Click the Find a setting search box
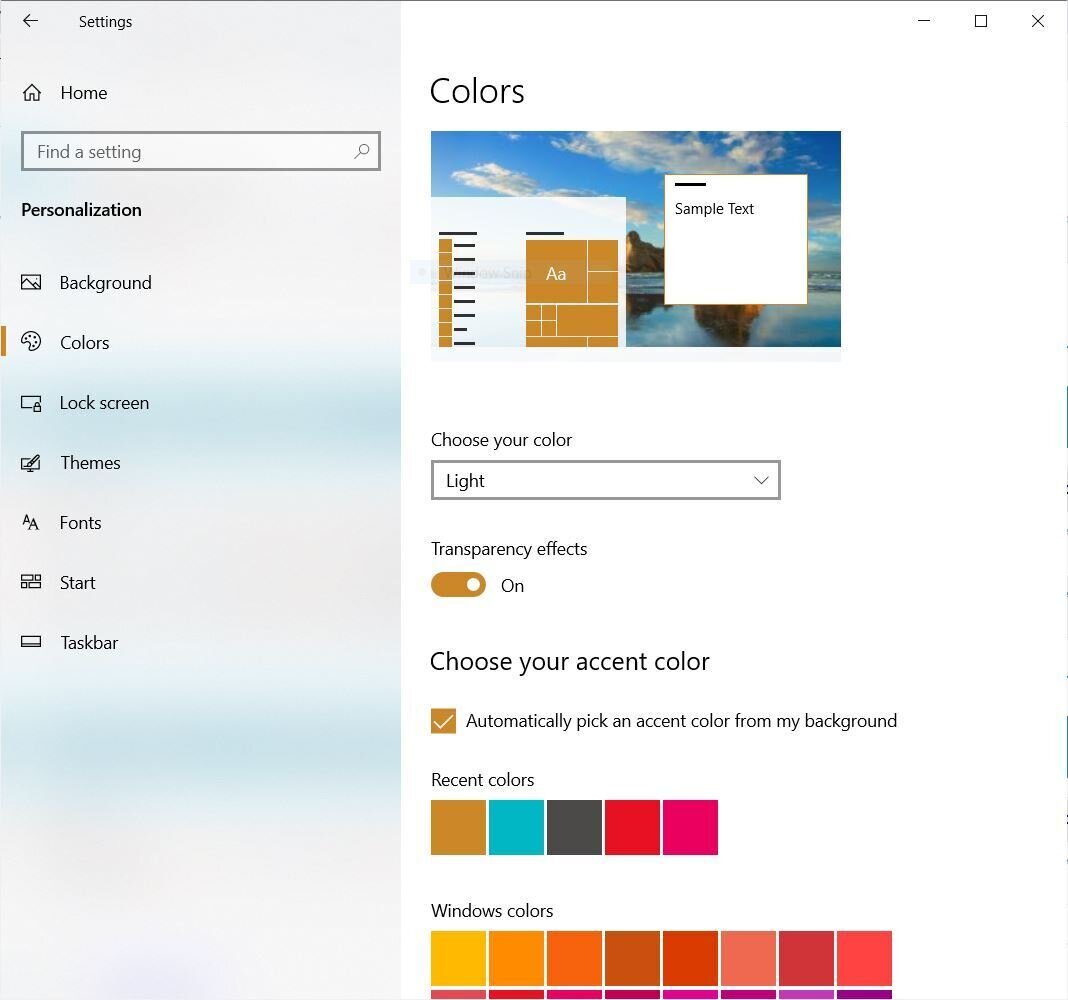 pos(180,151)
